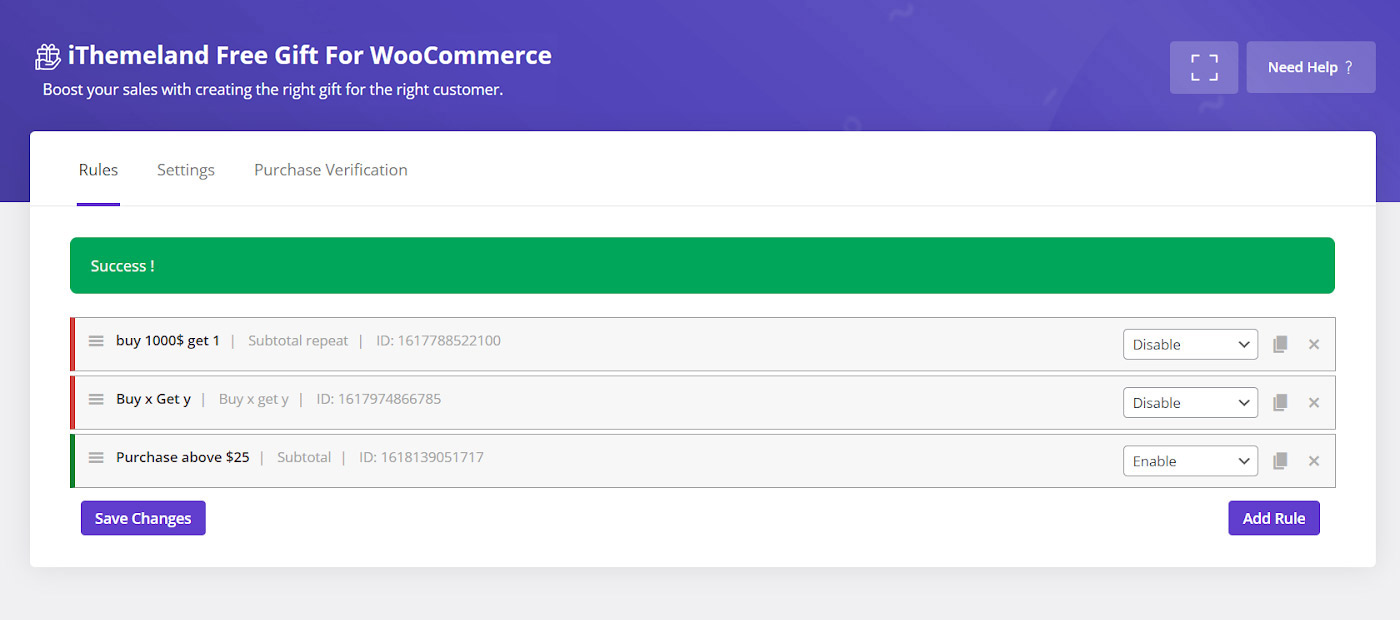1400x620 pixels.
Task: Click the Add Rule button
Action: pos(1273,518)
